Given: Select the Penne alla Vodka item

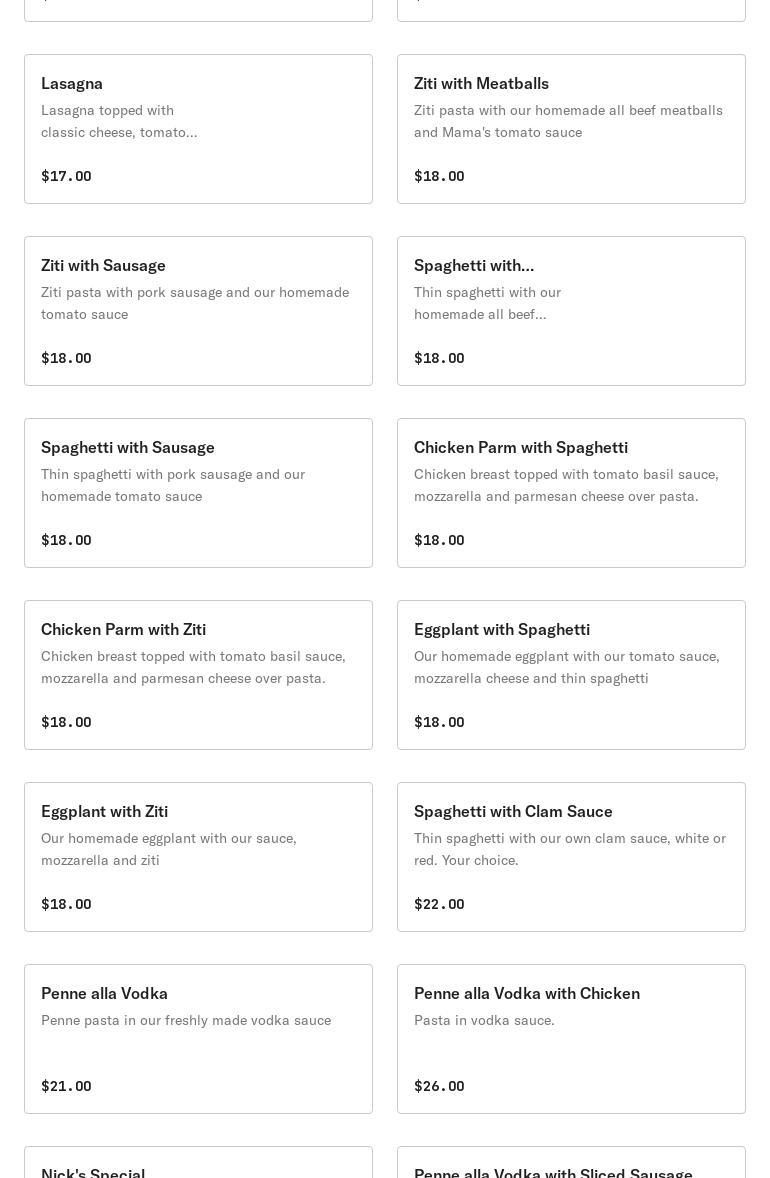Looking at the screenshot, I should pyautogui.click(x=198, y=1039).
